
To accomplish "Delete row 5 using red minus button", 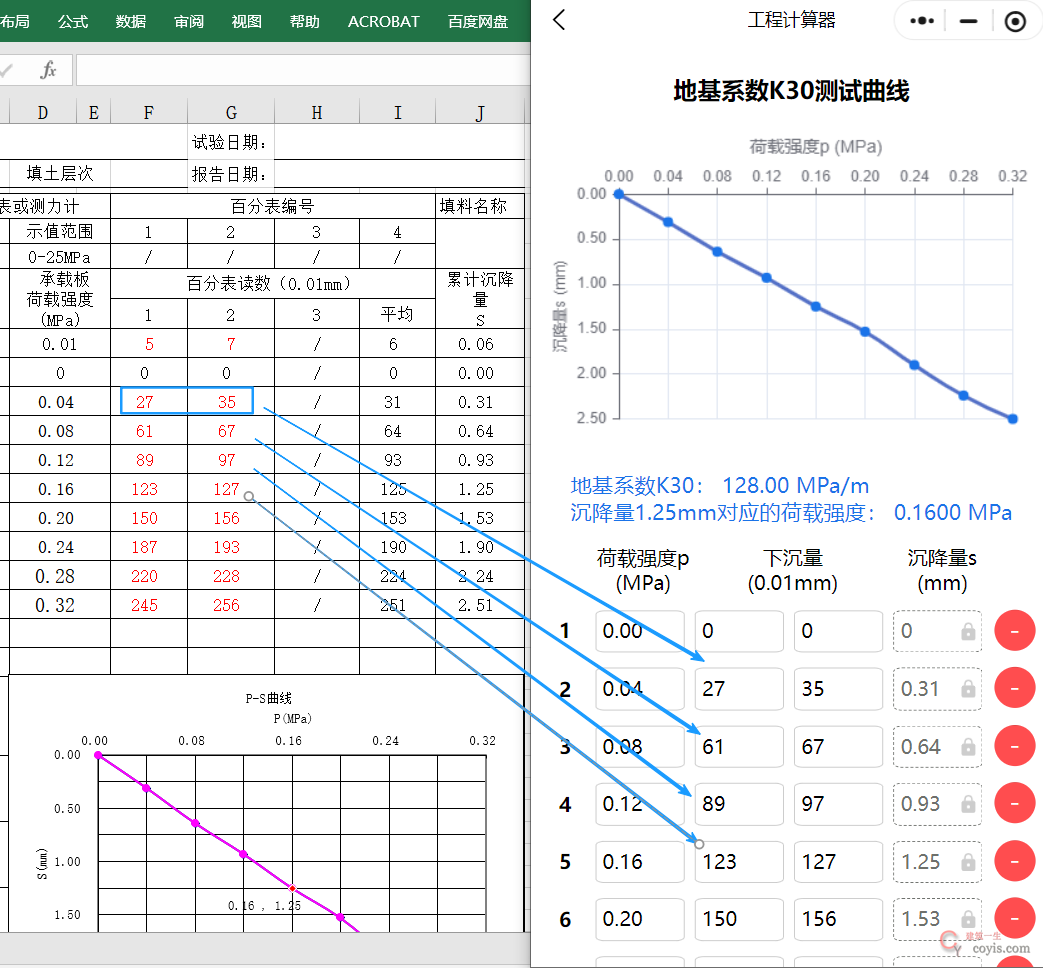I will pyautogui.click(x=1014, y=862).
